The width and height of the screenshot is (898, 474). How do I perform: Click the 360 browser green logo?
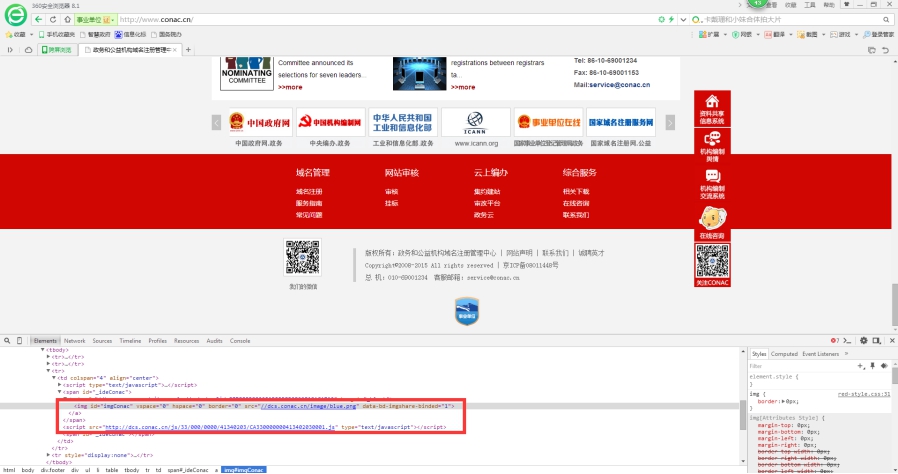(x=15, y=15)
